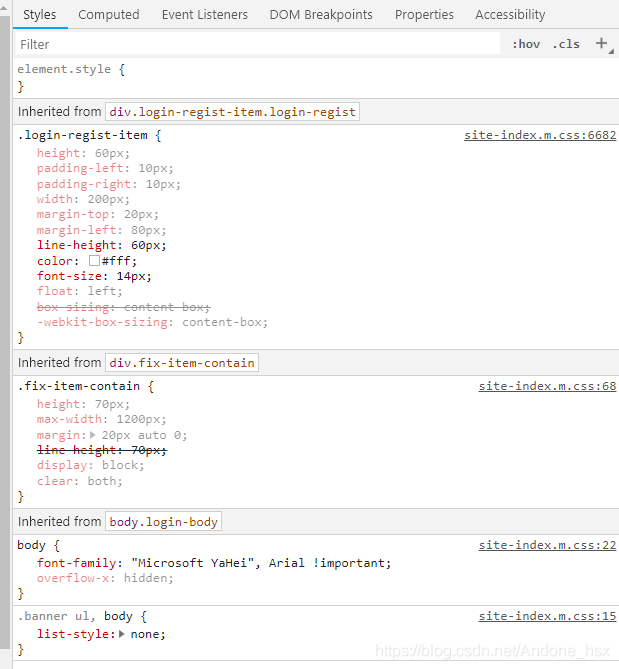Click the .banner ul, body selector
The width and height of the screenshot is (619, 669).
coord(75,616)
